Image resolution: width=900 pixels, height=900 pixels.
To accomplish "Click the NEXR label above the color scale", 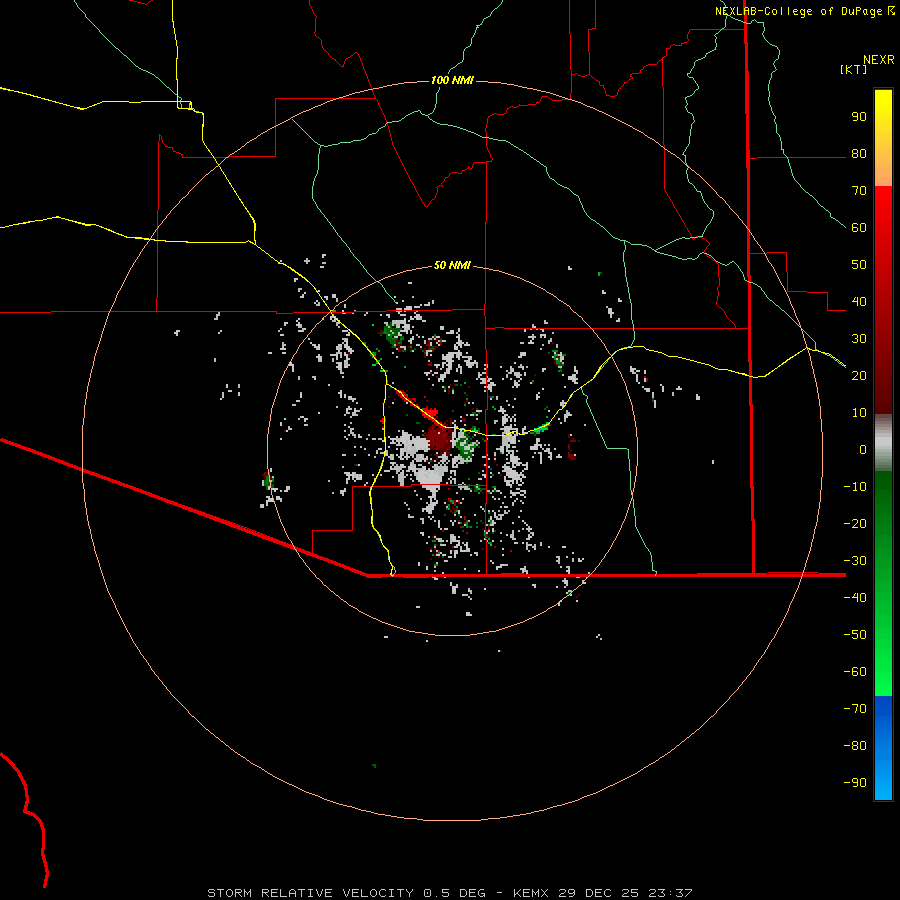I will pyautogui.click(x=878, y=60).
